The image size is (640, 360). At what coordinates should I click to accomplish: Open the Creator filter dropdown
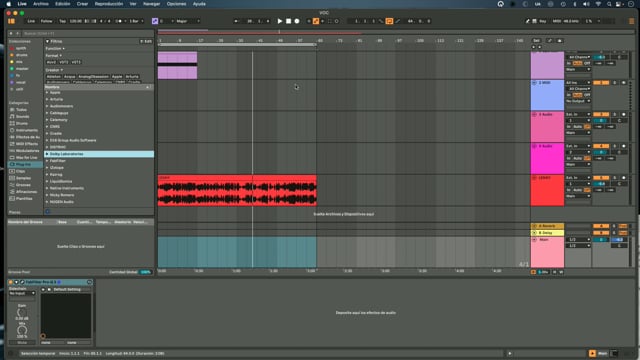54,70
